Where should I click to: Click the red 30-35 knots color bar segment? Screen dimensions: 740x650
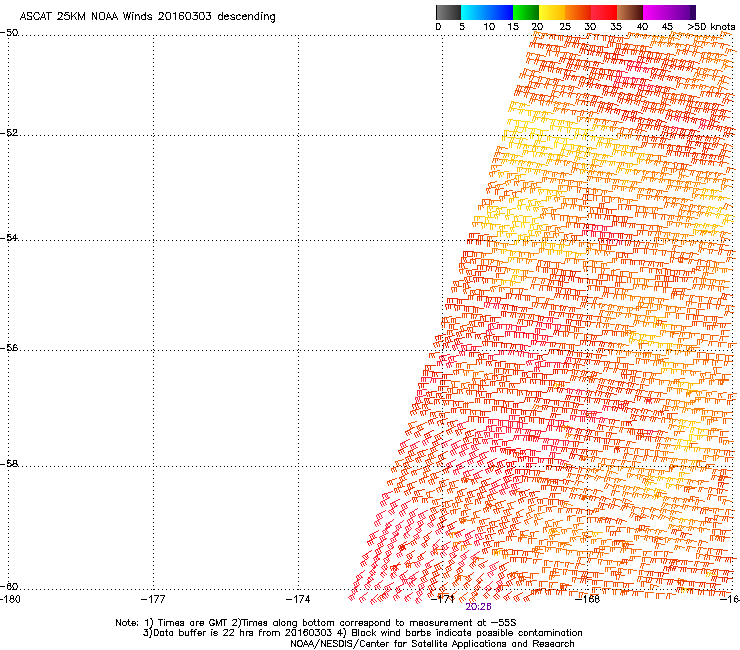click(x=604, y=12)
